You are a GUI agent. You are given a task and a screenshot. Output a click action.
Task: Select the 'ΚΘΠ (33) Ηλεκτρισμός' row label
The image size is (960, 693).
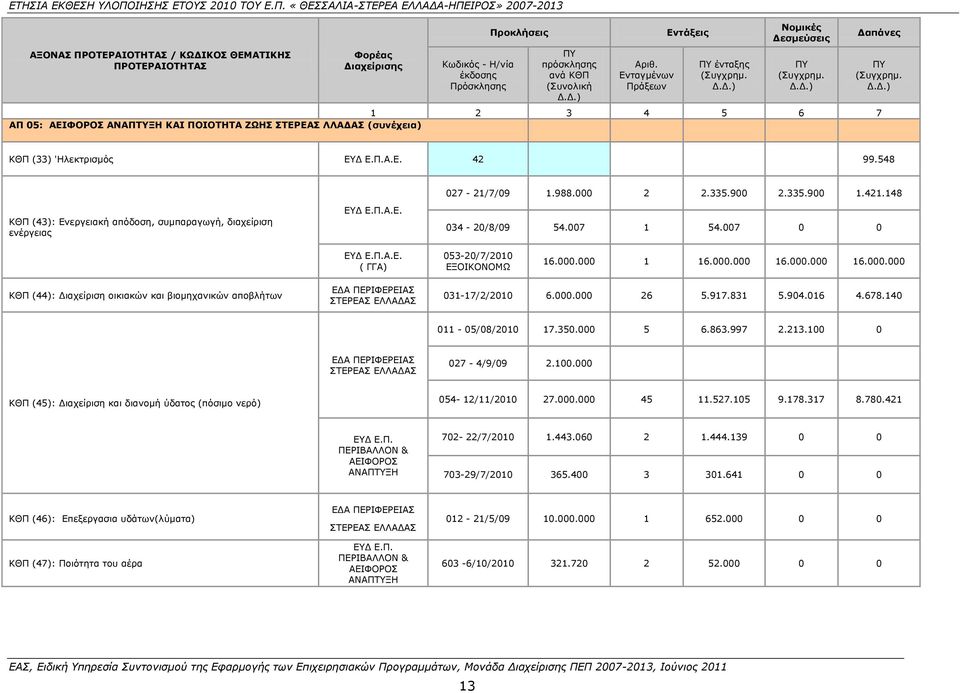61,159
